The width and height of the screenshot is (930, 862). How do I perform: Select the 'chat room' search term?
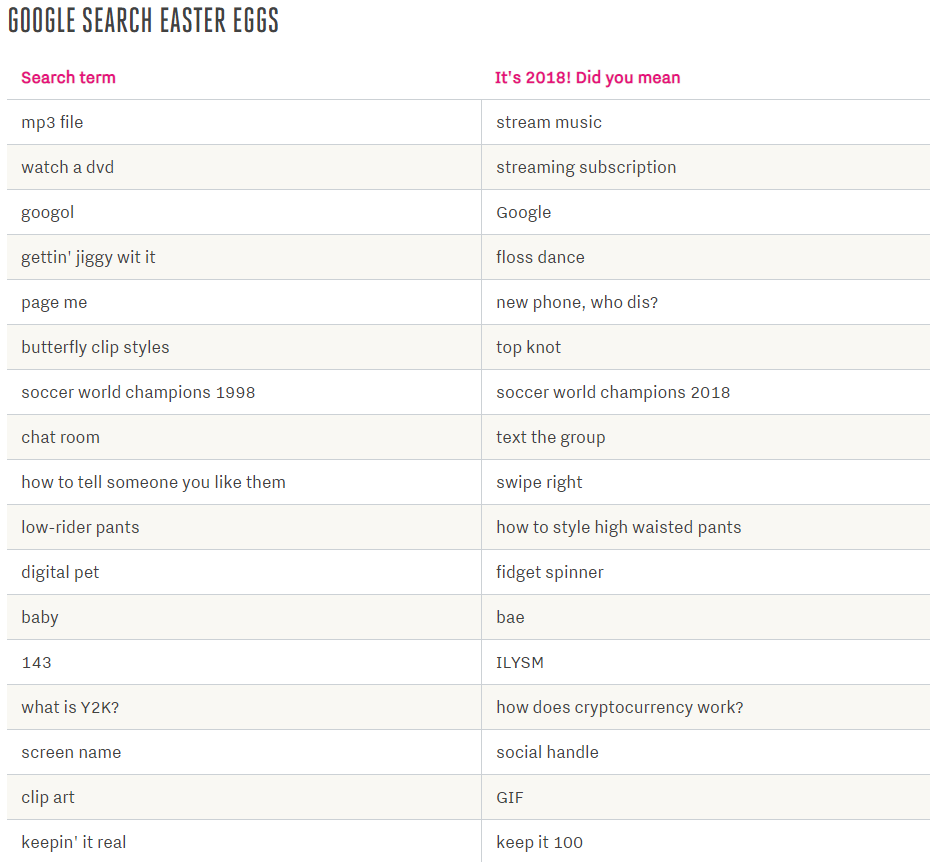pyautogui.click(x=60, y=438)
